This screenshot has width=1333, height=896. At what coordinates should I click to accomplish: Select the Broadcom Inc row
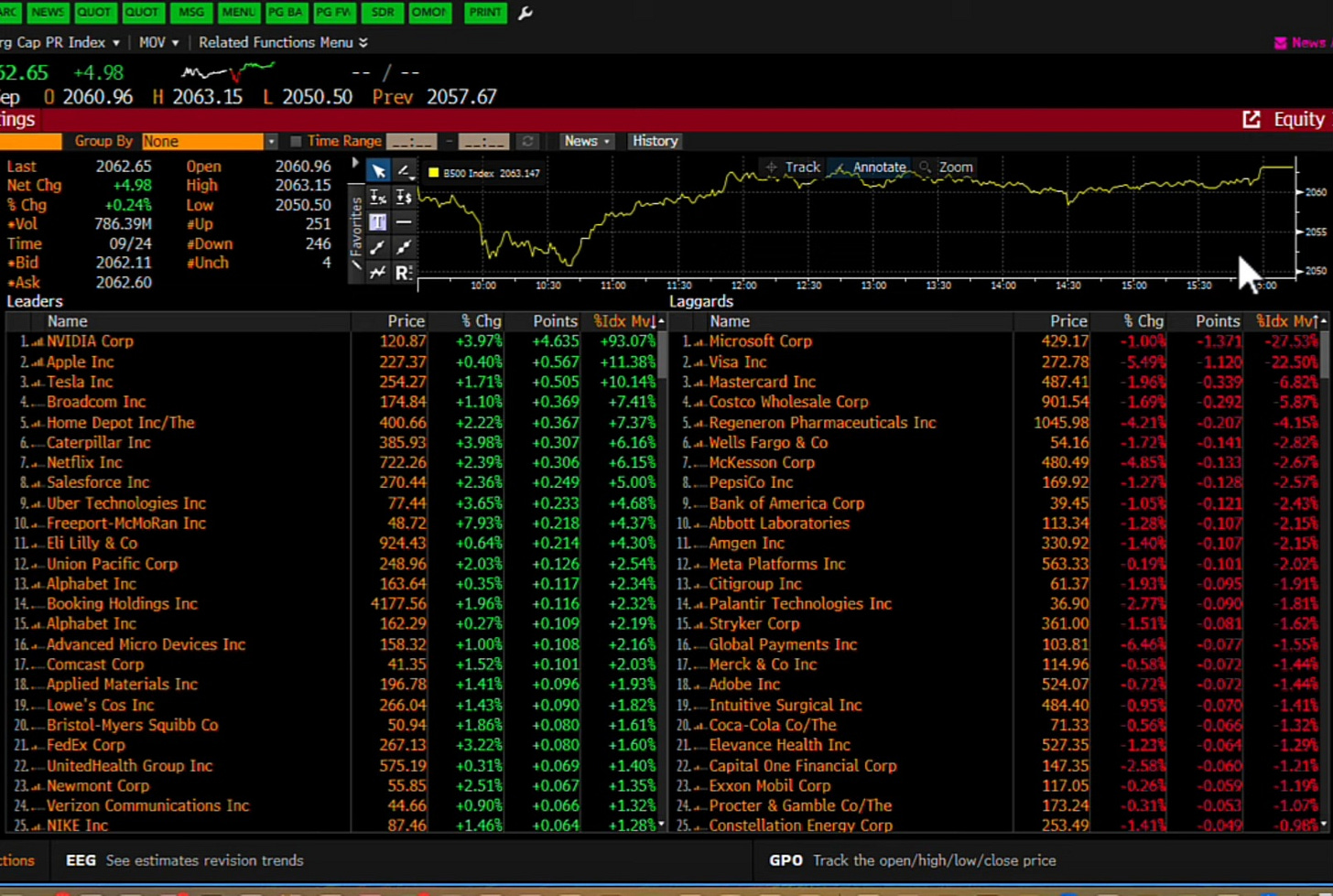click(x=333, y=402)
